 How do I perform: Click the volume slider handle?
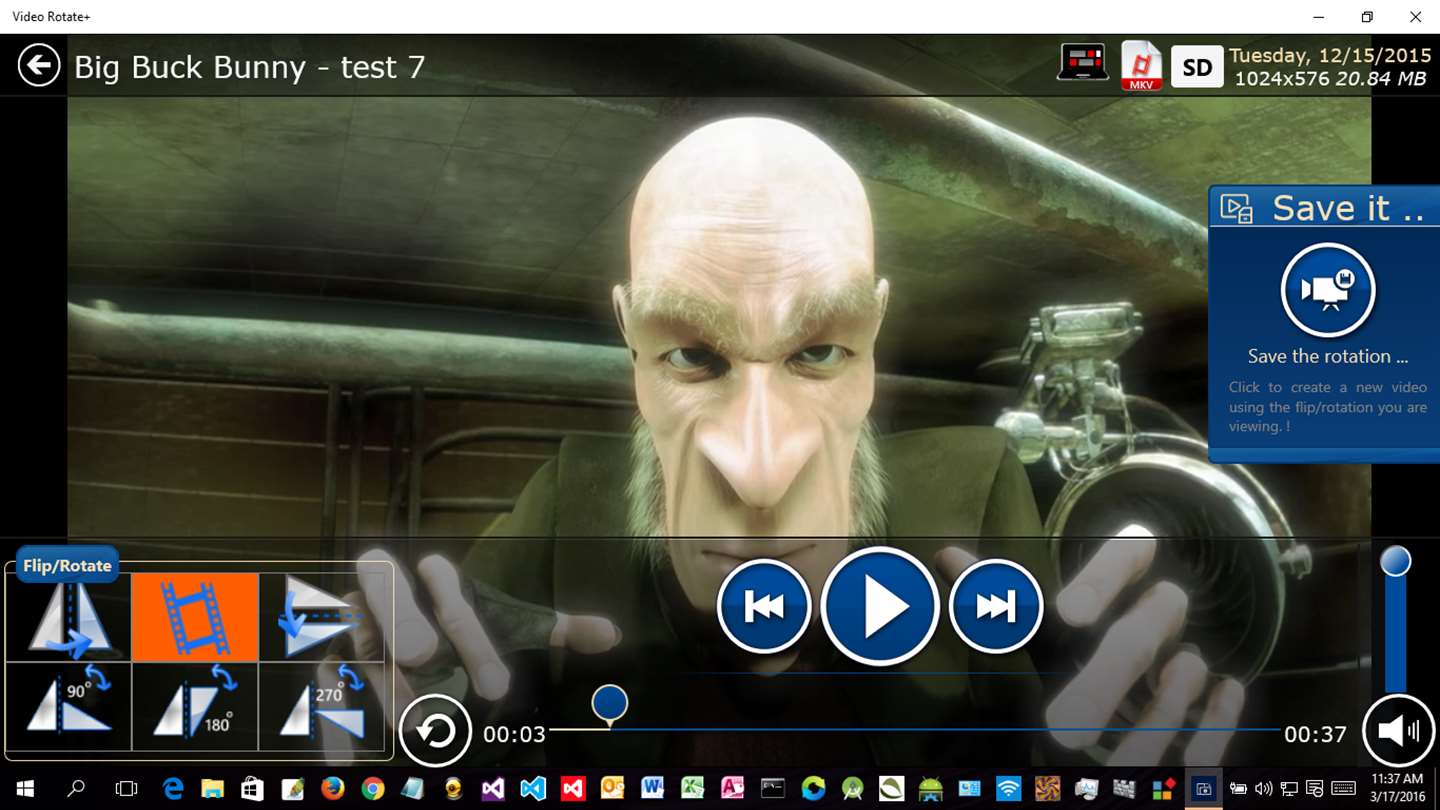pos(1395,561)
